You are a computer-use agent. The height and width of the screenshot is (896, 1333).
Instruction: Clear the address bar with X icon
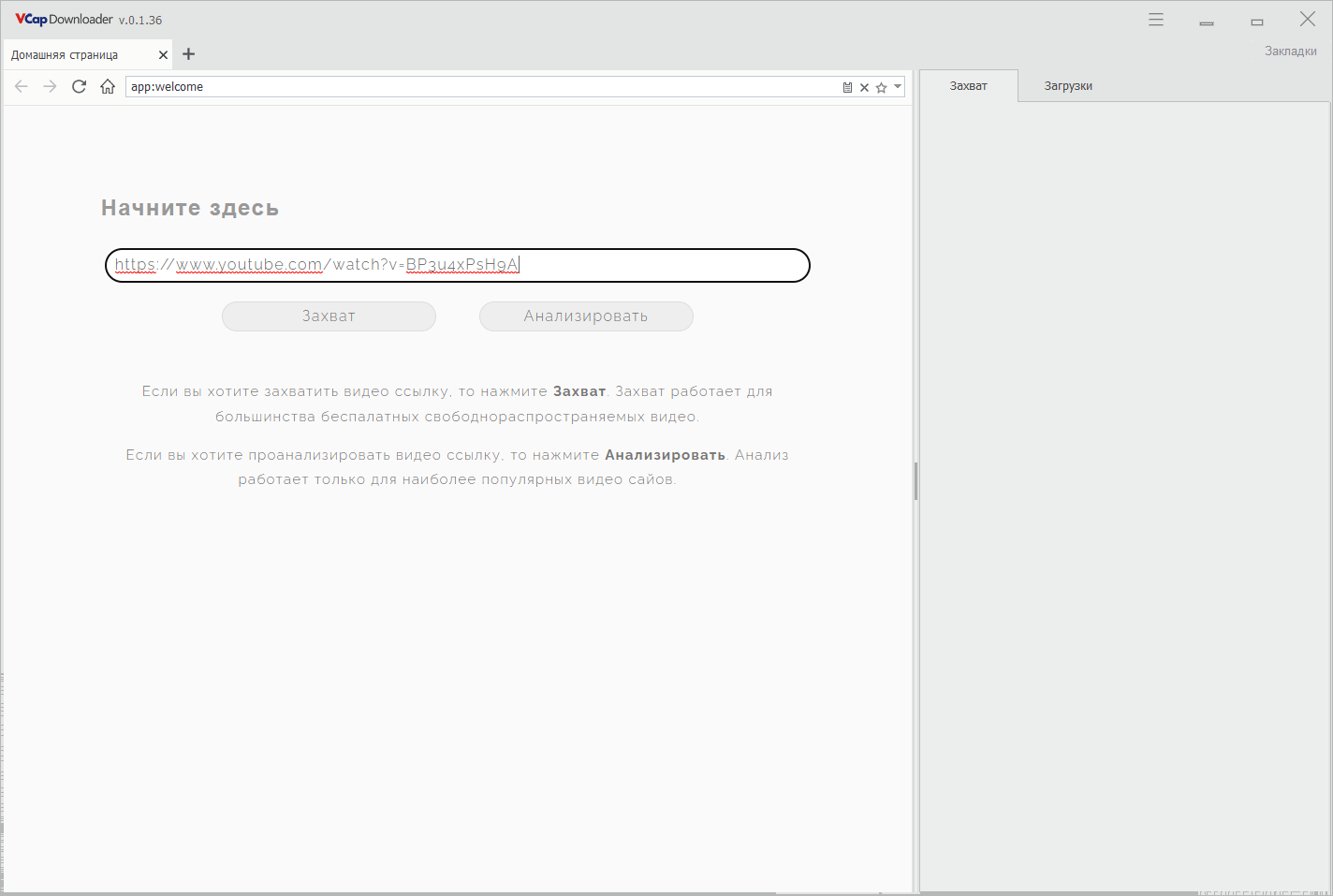click(x=864, y=87)
